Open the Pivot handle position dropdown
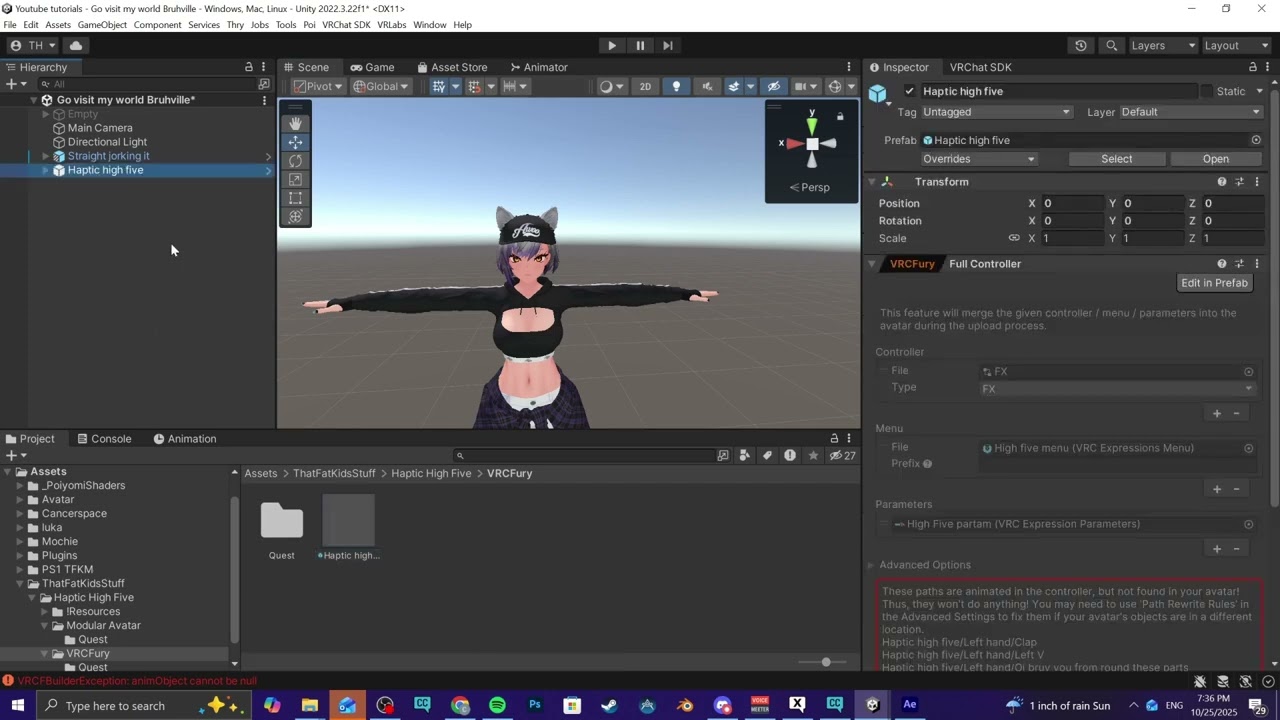This screenshot has width=1280, height=720. pyautogui.click(x=317, y=87)
